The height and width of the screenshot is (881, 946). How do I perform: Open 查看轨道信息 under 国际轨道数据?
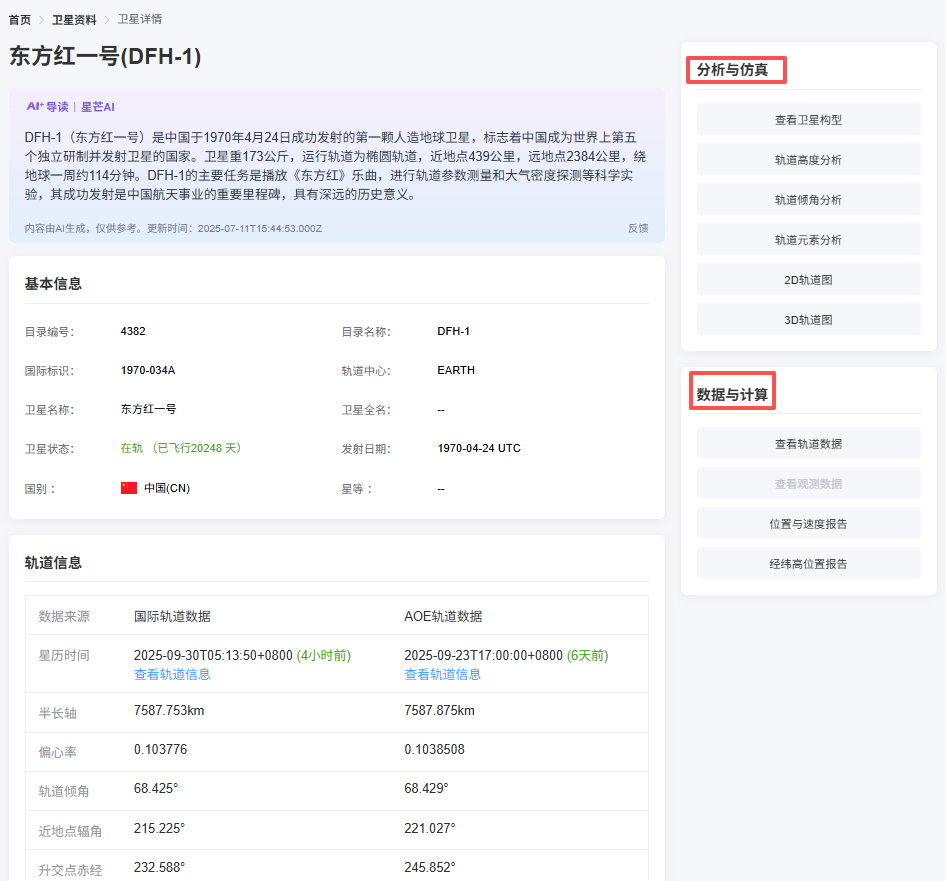pyautogui.click(x=172, y=674)
